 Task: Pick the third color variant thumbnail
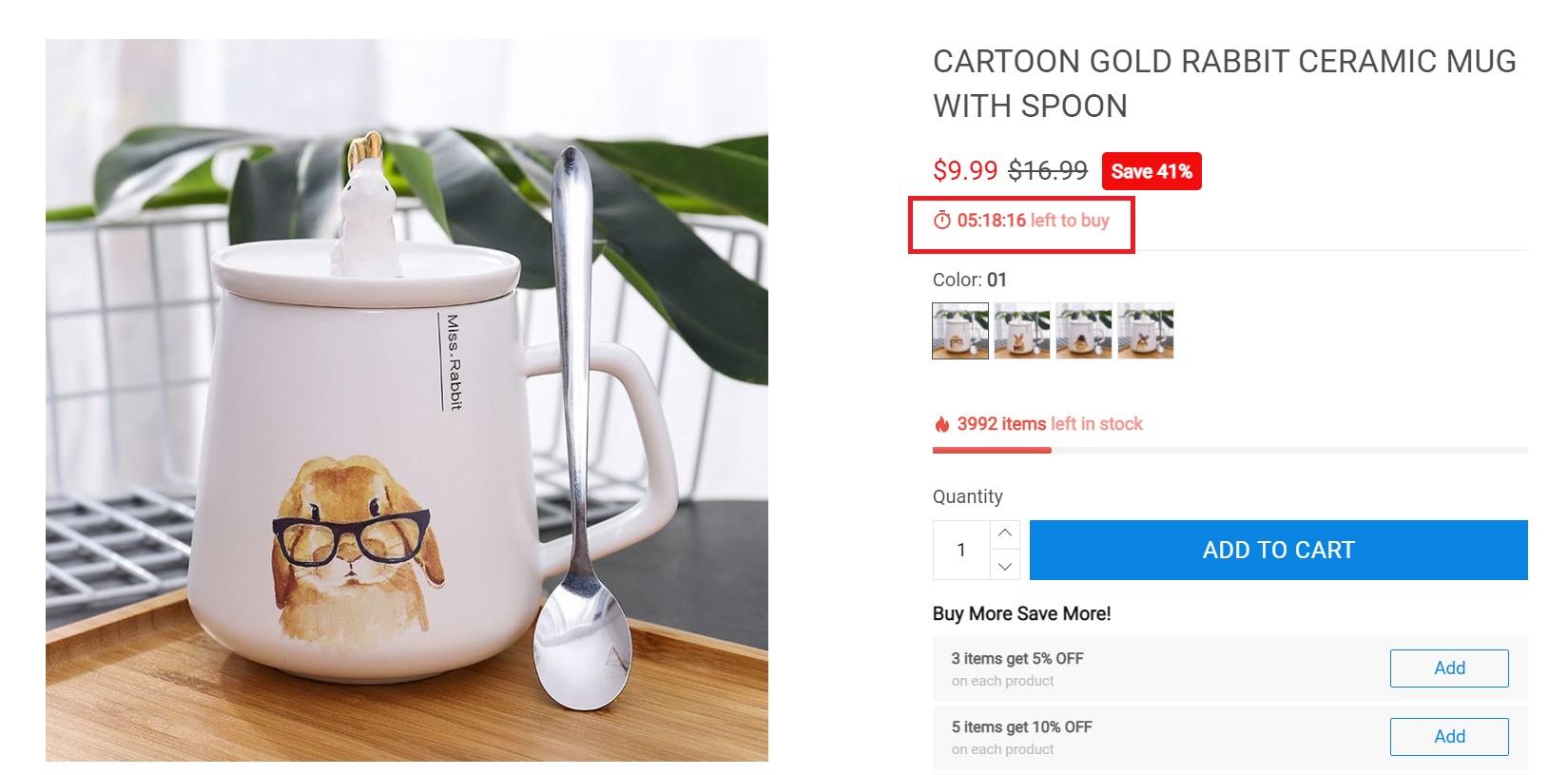[x=1084, y=331]
